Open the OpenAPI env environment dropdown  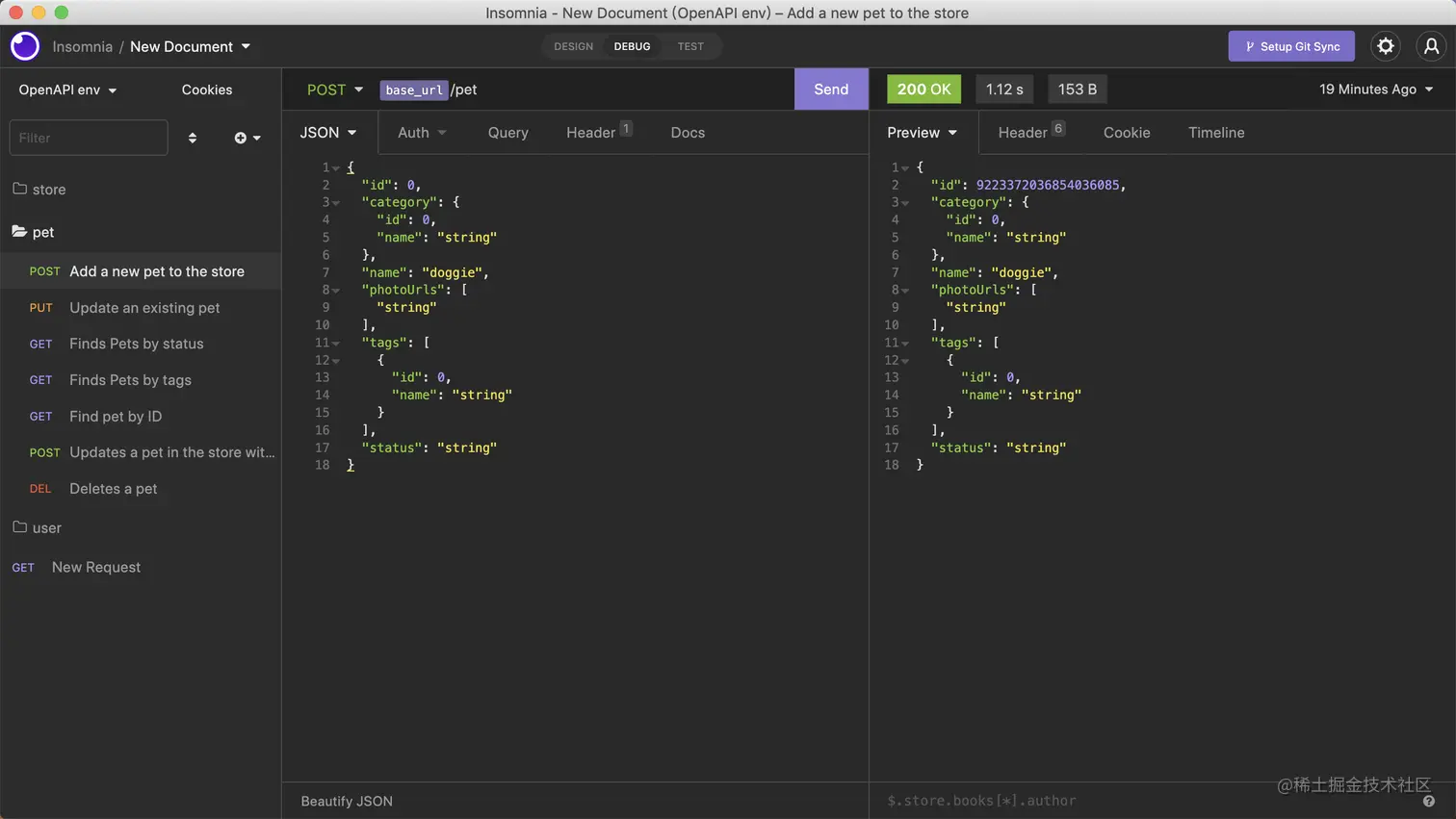pyautogui.click(x=67, y=90)
